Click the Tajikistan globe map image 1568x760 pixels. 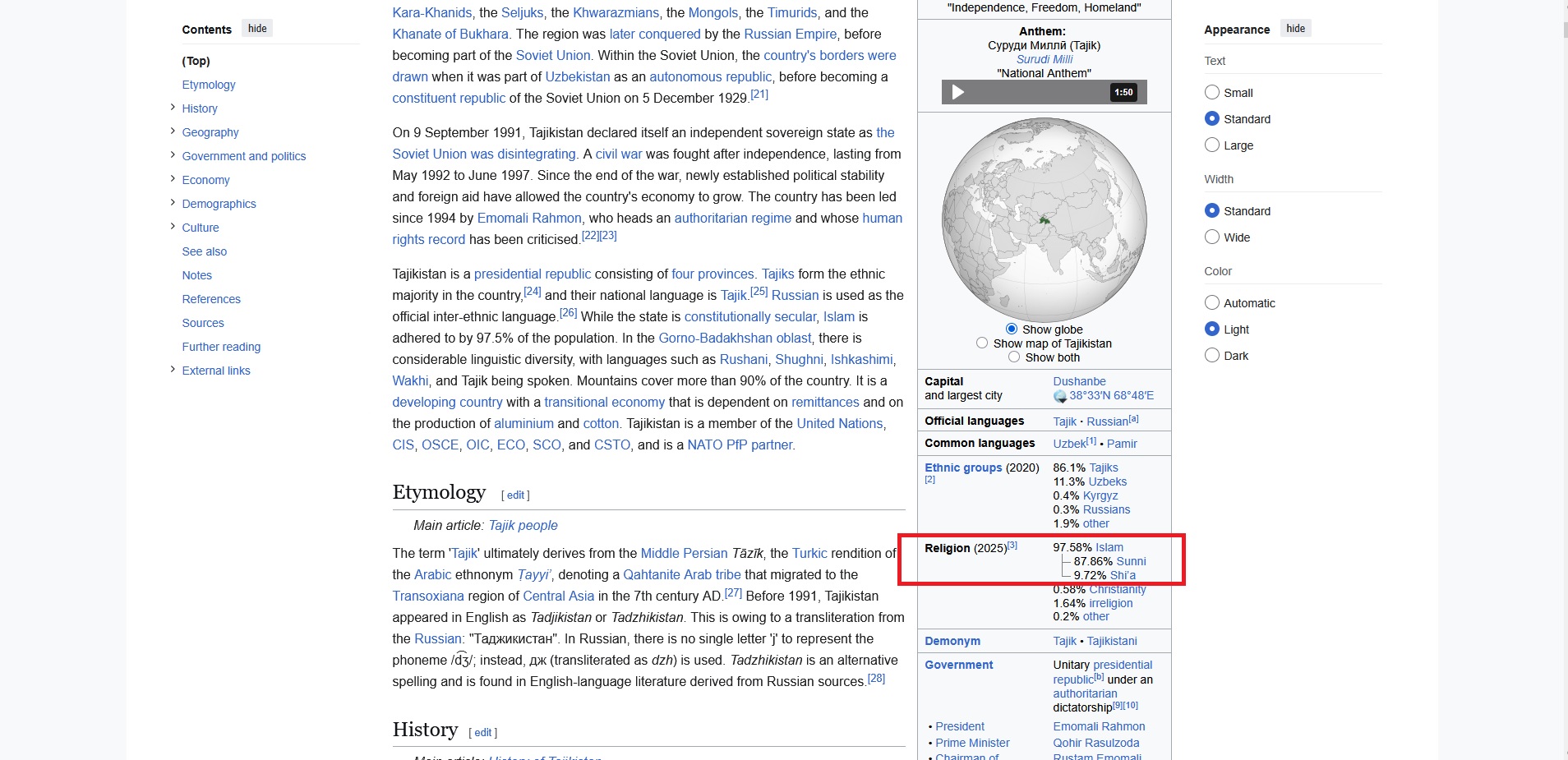[x=1045, y=219]
